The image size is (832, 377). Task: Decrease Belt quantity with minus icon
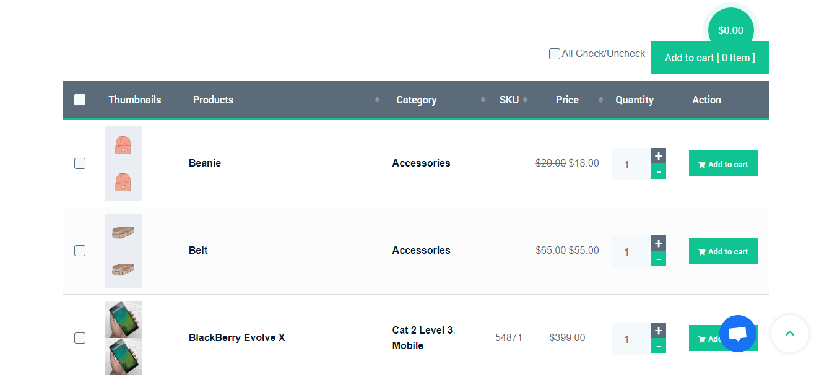click(x=658, y=259)
